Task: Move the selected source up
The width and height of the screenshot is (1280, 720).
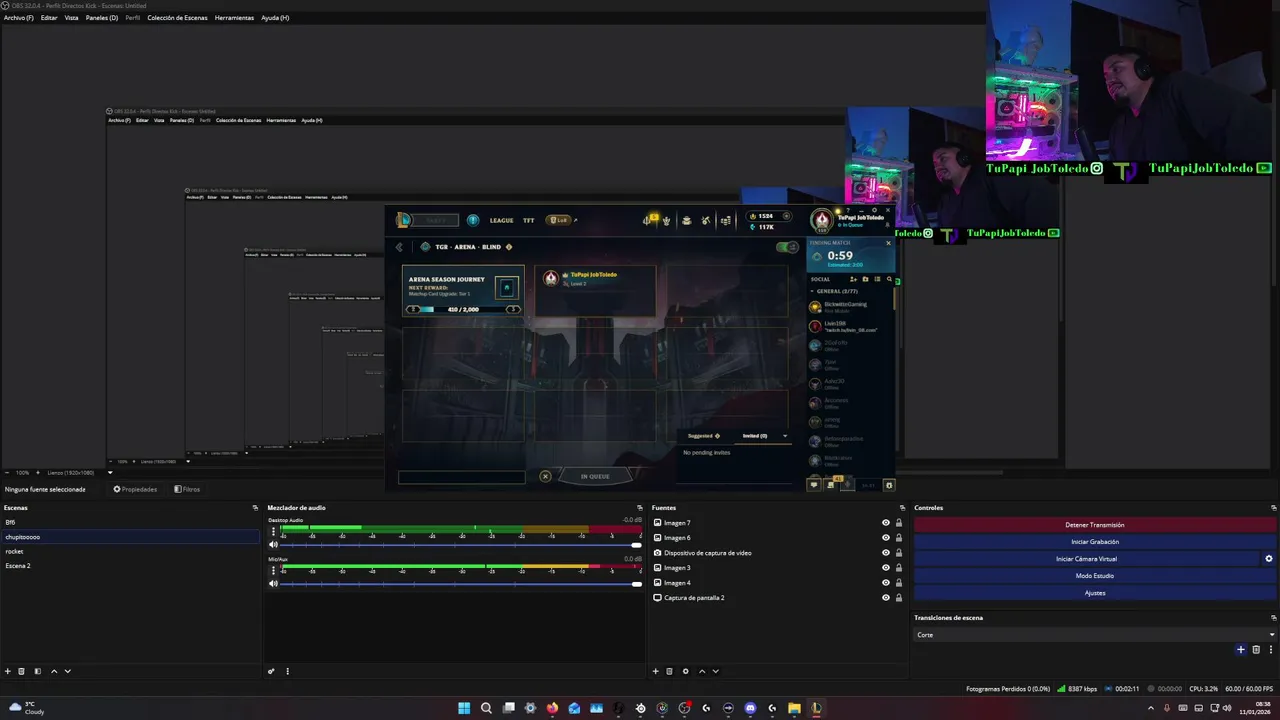Action: tap(702, 671)
